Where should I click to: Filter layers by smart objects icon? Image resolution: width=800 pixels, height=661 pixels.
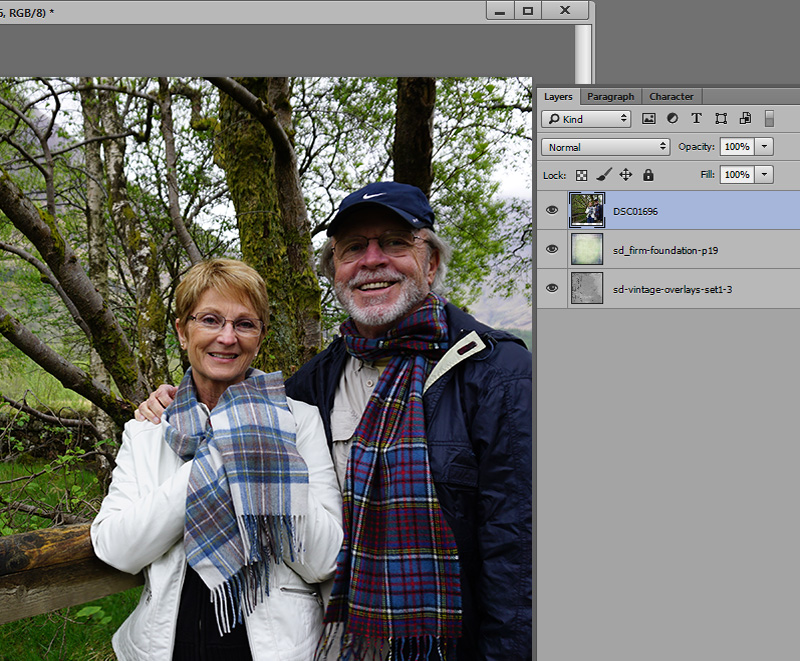click(745, 119)
